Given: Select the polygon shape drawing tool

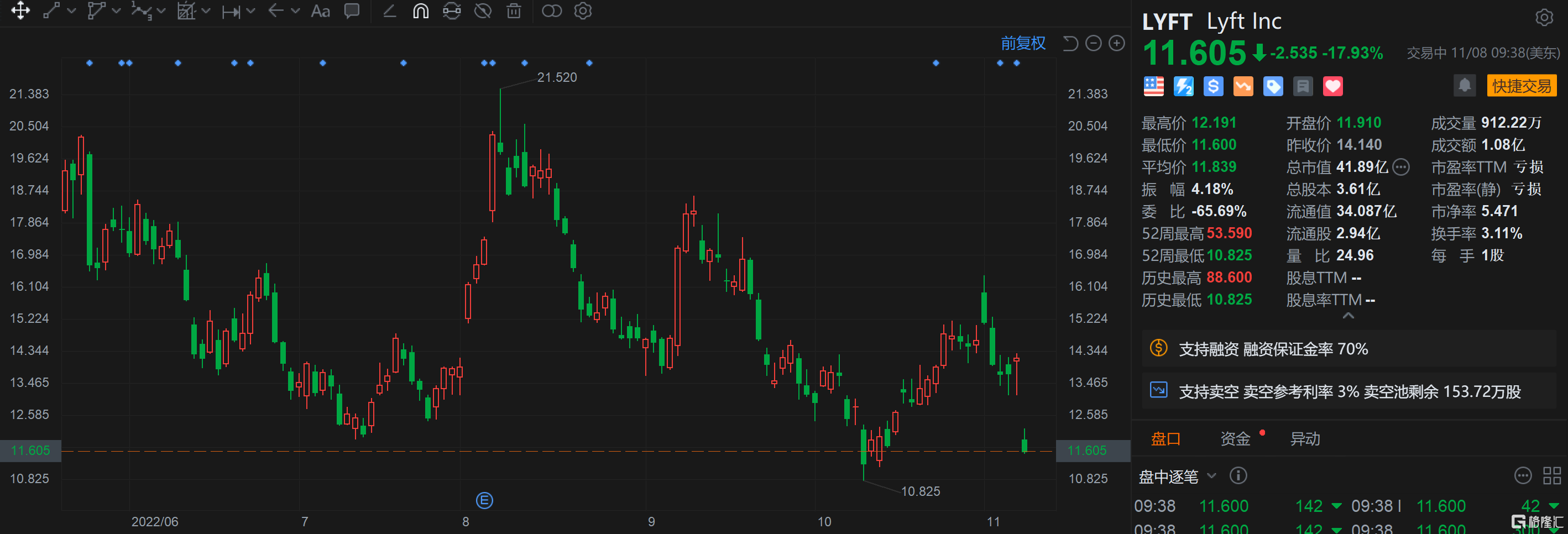Looking at the screenshot, I should (x=96, y=11).
